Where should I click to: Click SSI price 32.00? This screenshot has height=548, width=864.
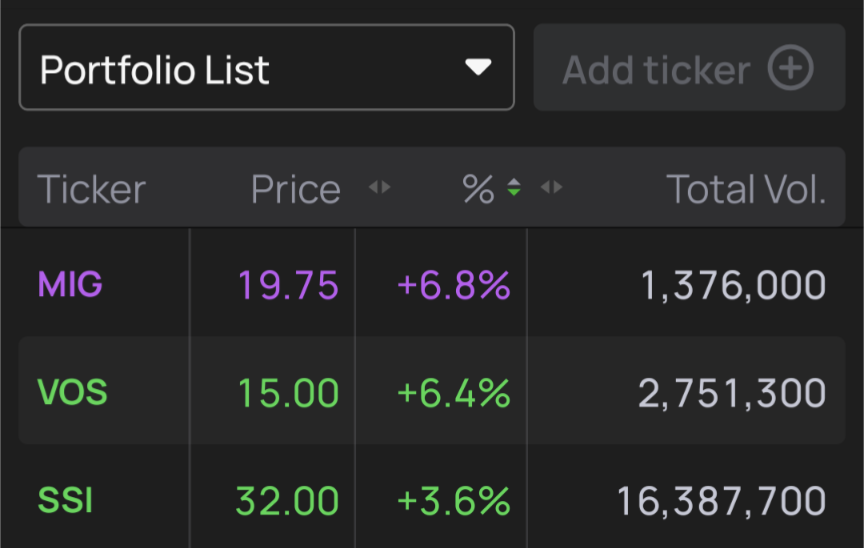tap(288, 500)
